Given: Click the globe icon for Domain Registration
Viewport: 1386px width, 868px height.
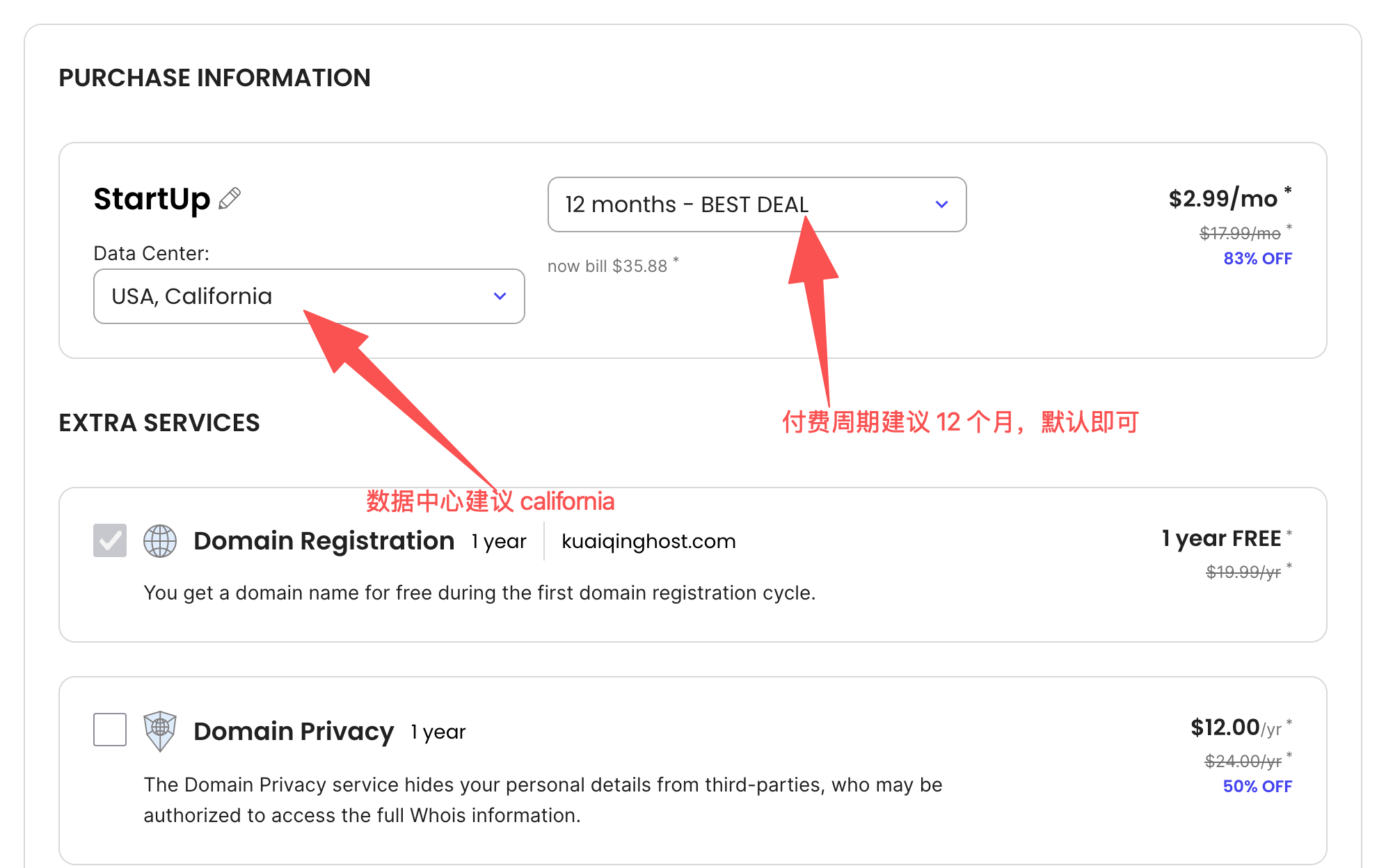Looking at the screenshot, I should point(160,541).
